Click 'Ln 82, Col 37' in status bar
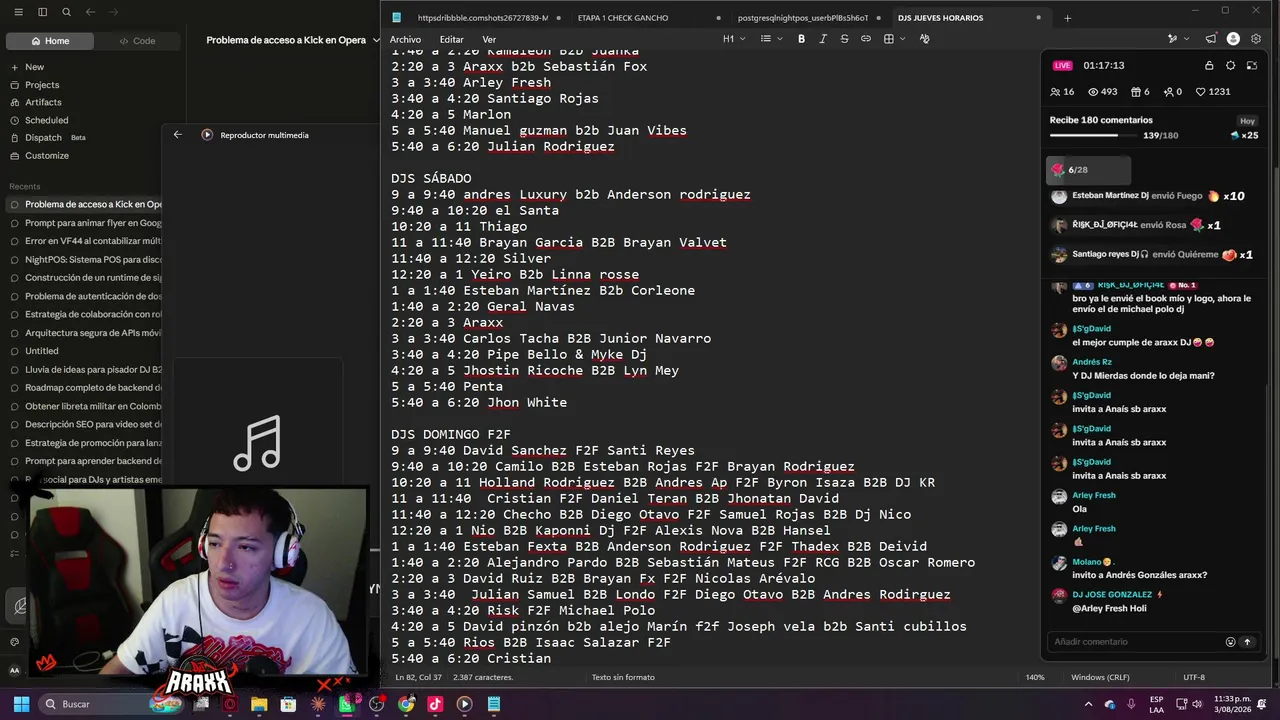 pyautogui.click(x=418, y=677)
